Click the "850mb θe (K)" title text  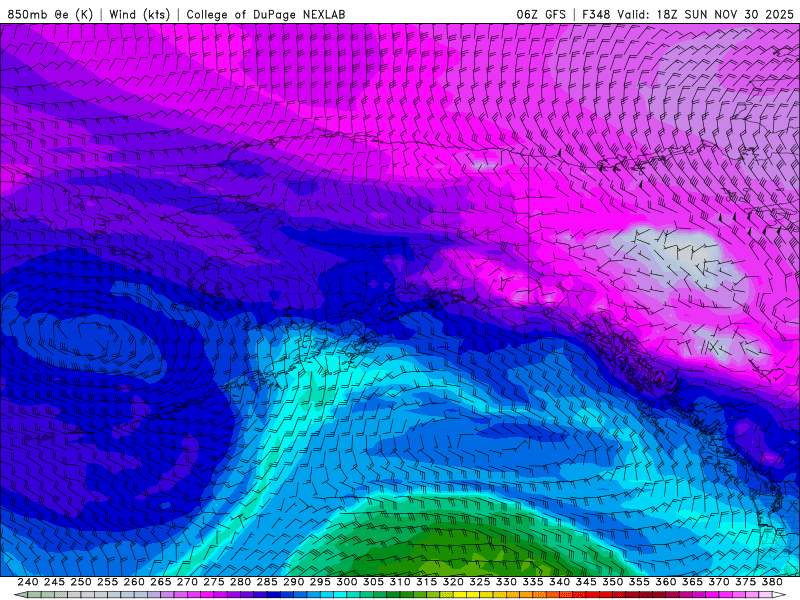50,14
